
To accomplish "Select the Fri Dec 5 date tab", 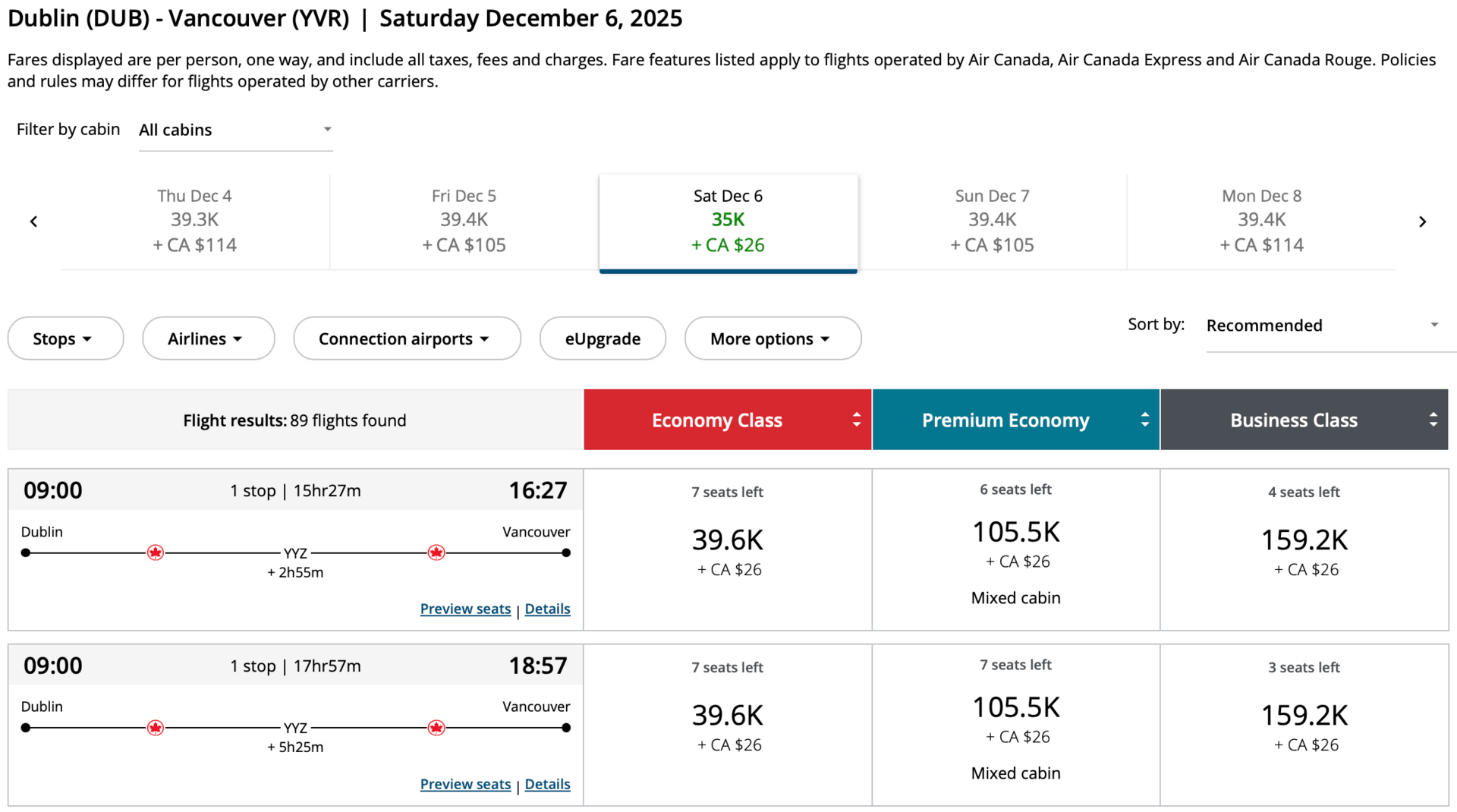I will 464,221.
